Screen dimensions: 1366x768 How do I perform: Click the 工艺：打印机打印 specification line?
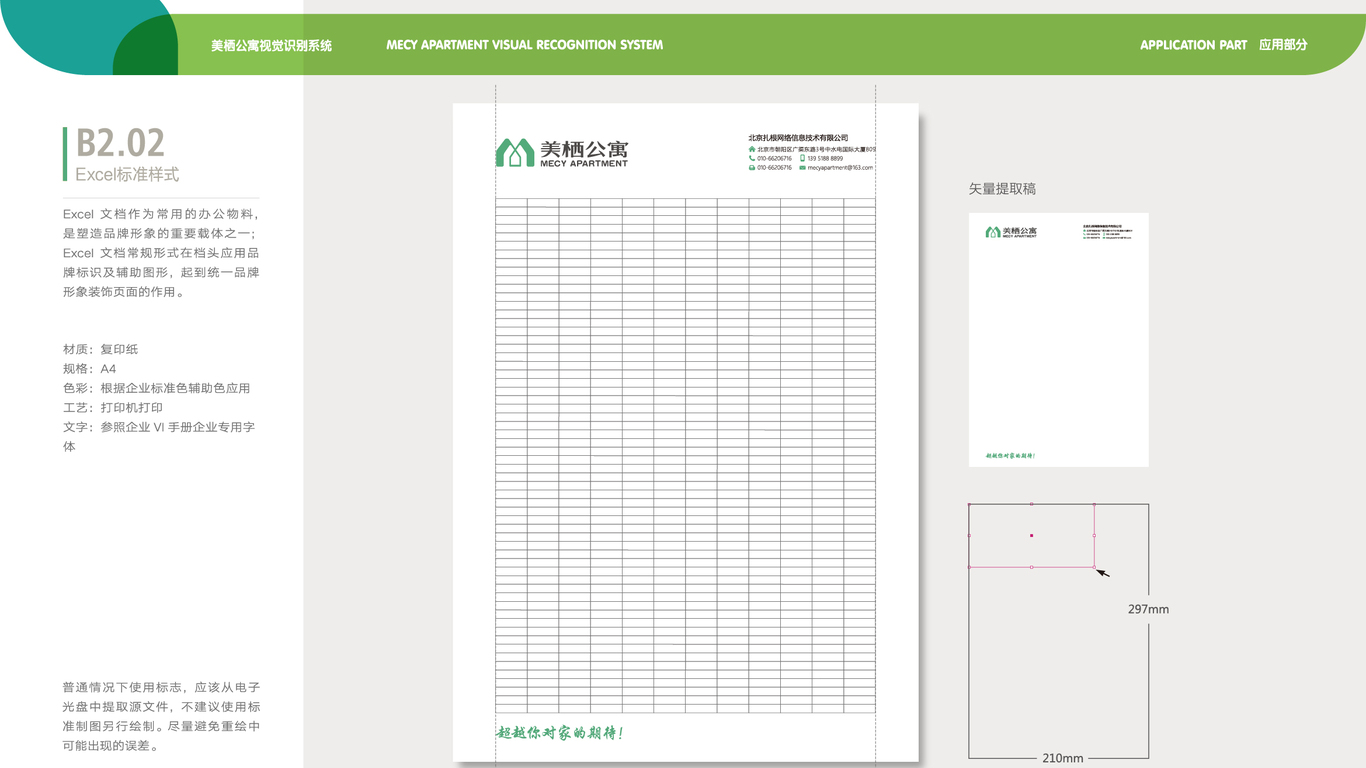click(x=113, y=408)
